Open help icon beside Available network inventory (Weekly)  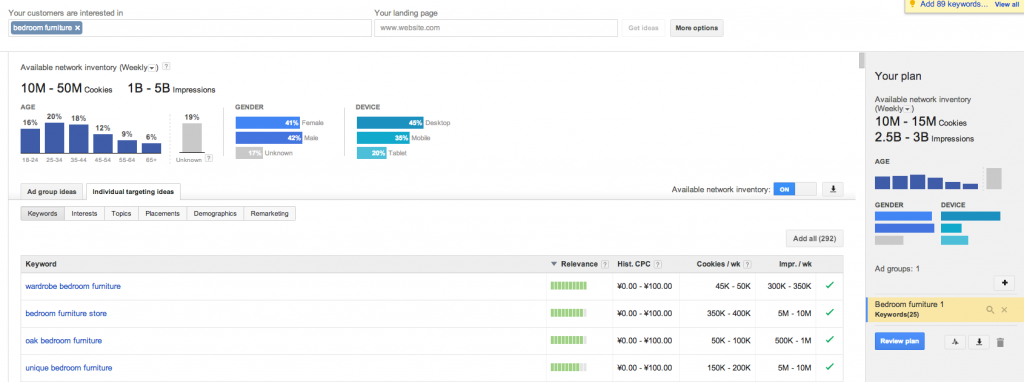point(167,67)
